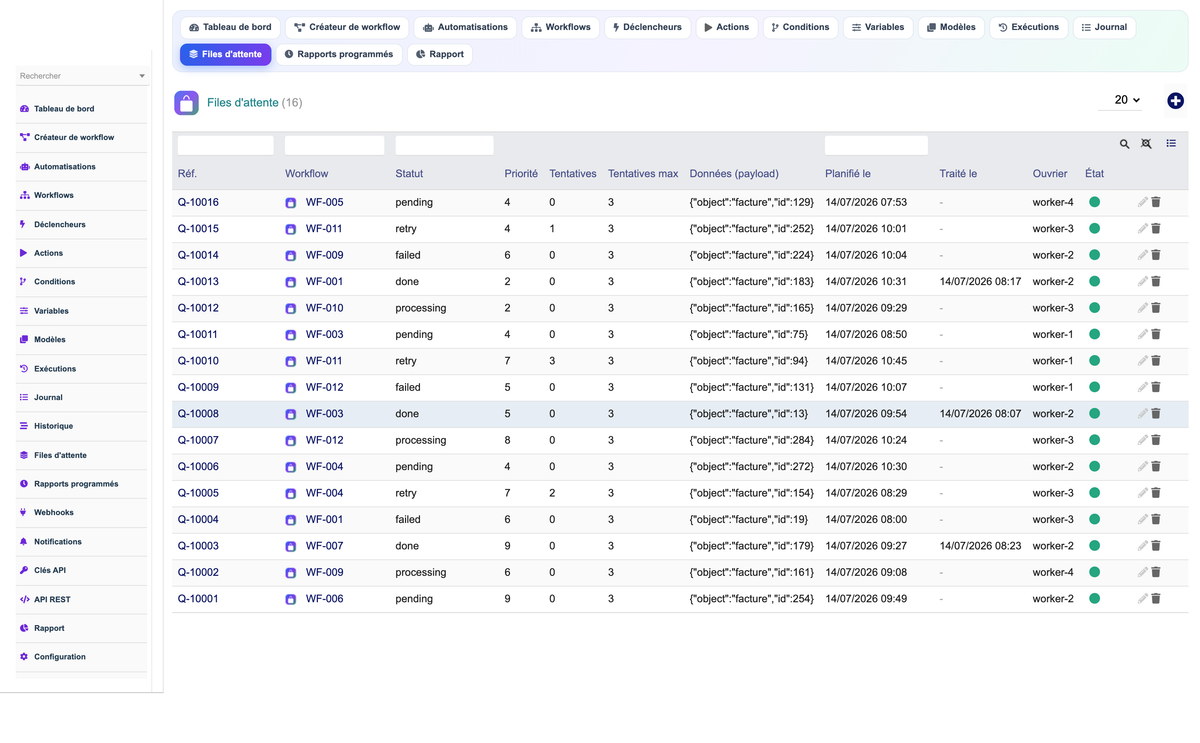Click the clear-search crossed magnifier icon
Image resolution: width=1200 pixels, height=743 pixels.
[1146, 144]
